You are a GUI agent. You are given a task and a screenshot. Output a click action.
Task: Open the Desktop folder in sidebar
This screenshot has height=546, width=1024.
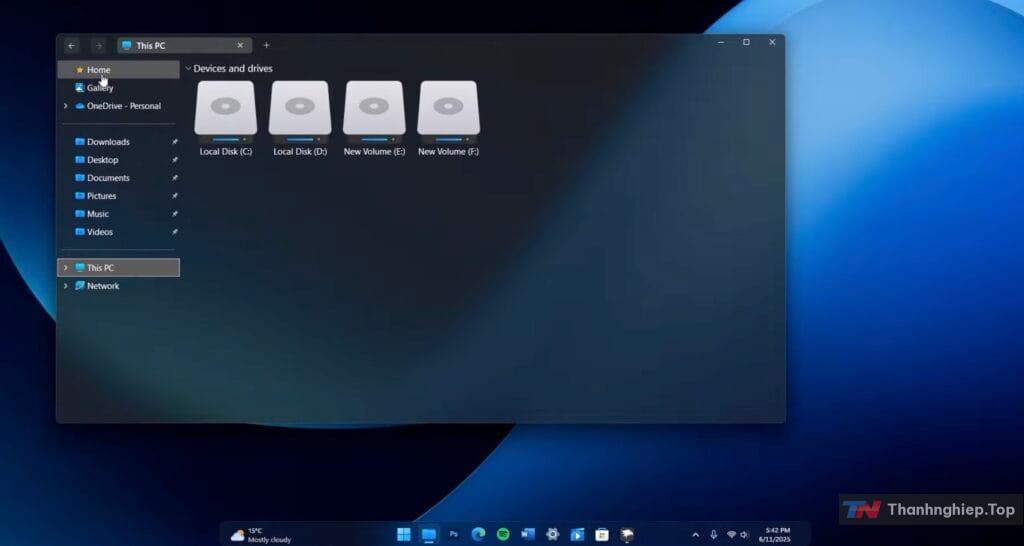(118, 160)
